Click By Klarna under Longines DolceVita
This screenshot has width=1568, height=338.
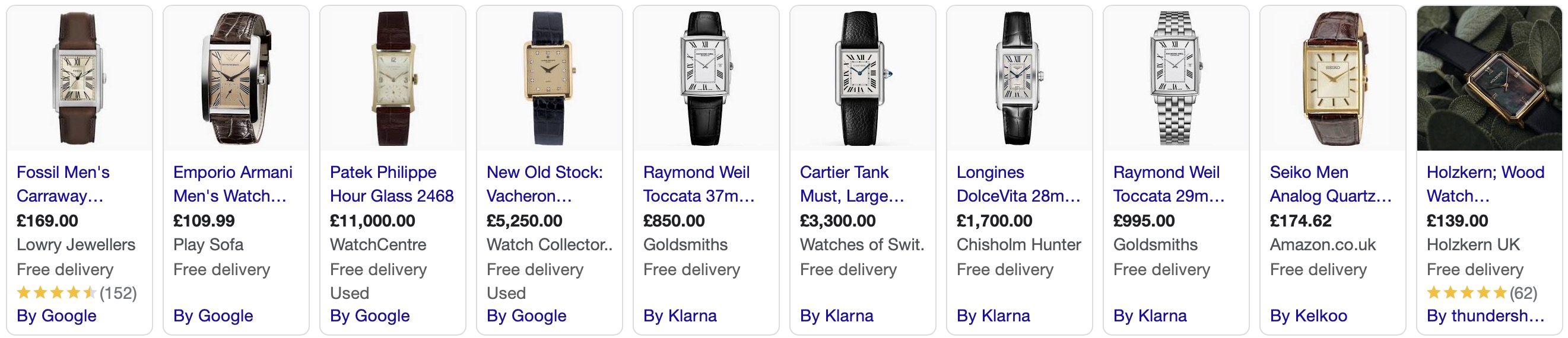(993, 316)
